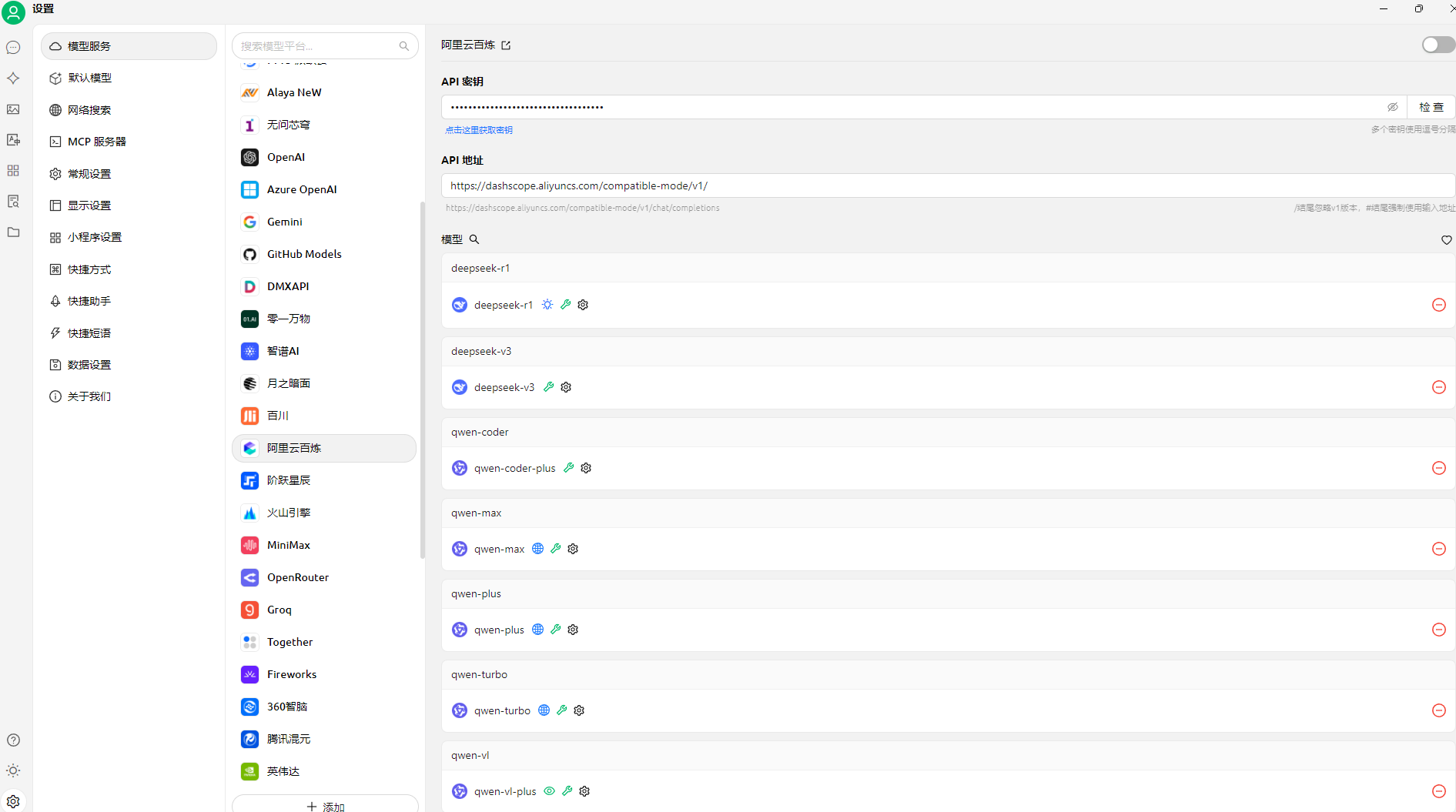Screen dimensions: 1456x812
Task: Open the image painting sidebar icon
Action: click(x=13, y=109)
